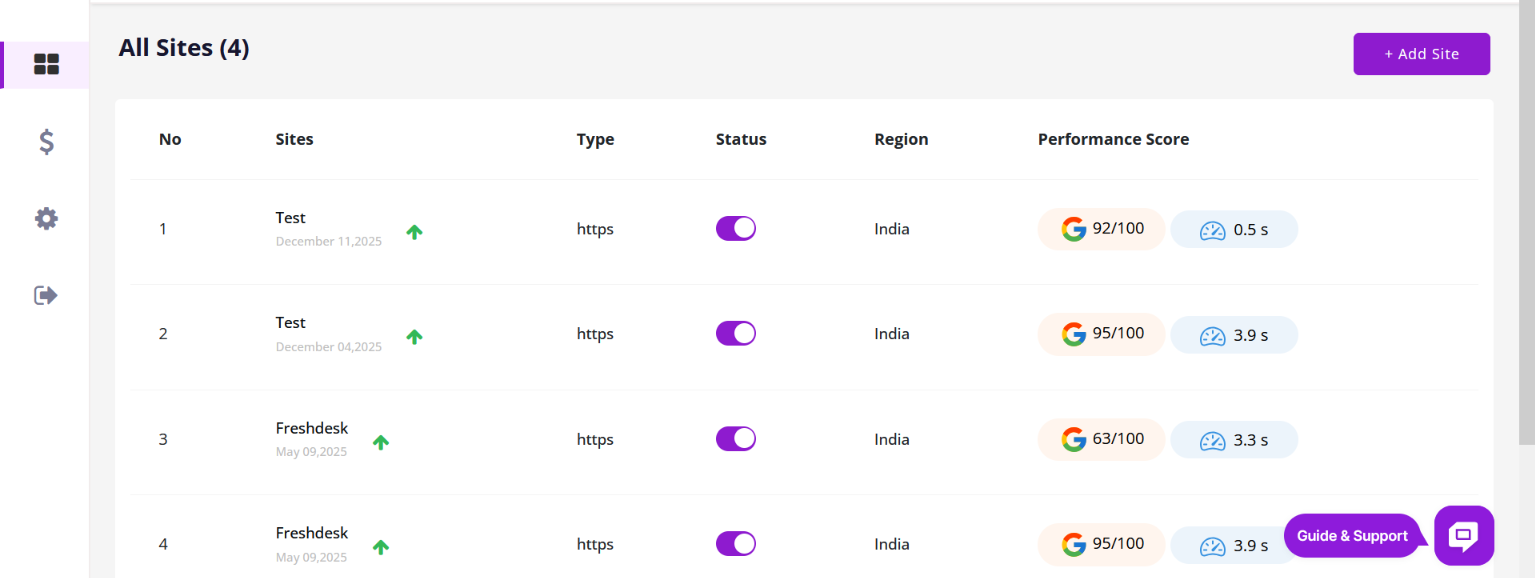Click the + Add Site button
The image size is (1535, 578).
click(x=1421, y=54)
